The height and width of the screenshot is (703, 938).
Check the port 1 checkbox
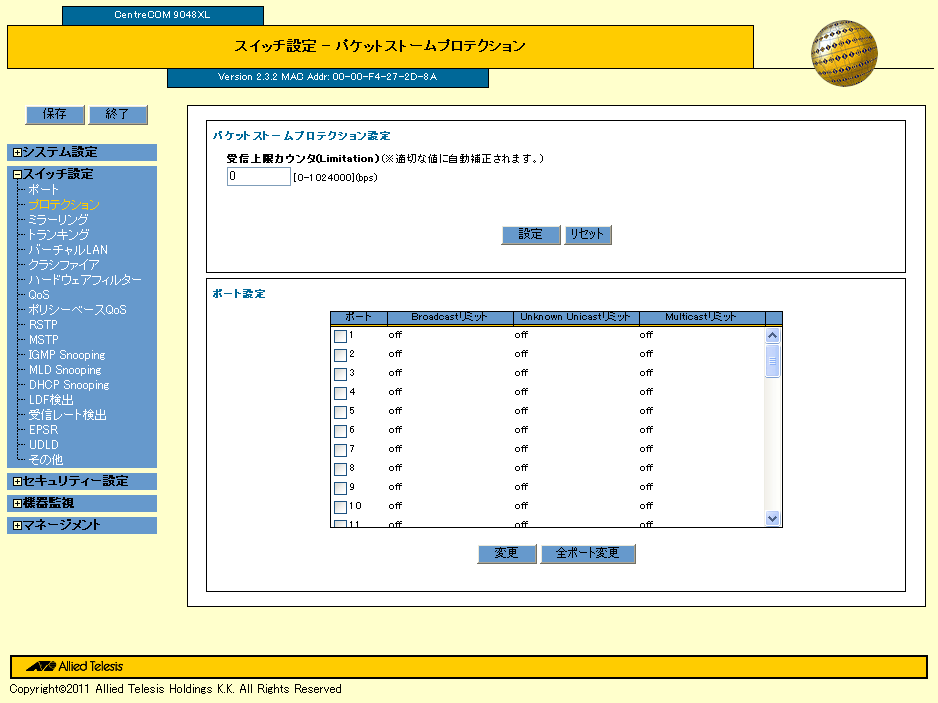pos(340,336)
